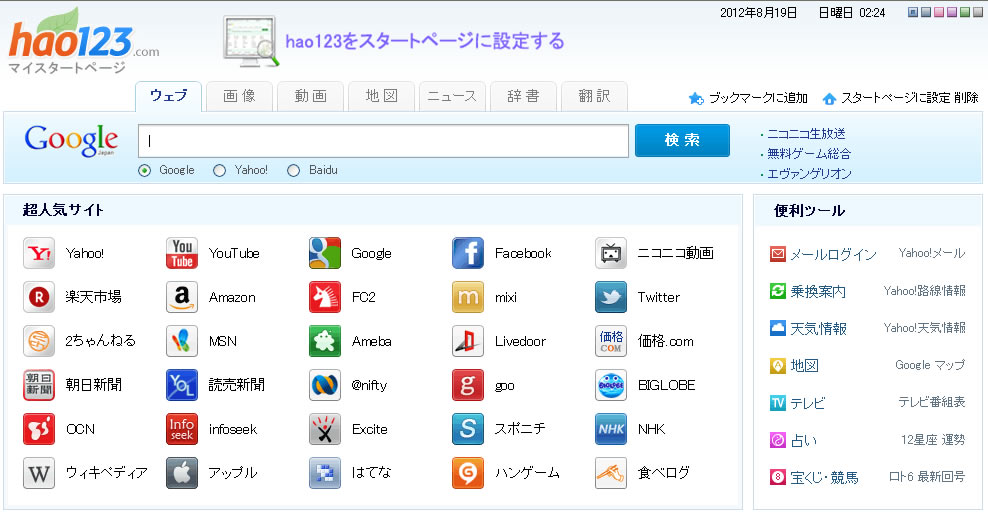
Task: Open the OCN icon
Action: pos(38,429)
